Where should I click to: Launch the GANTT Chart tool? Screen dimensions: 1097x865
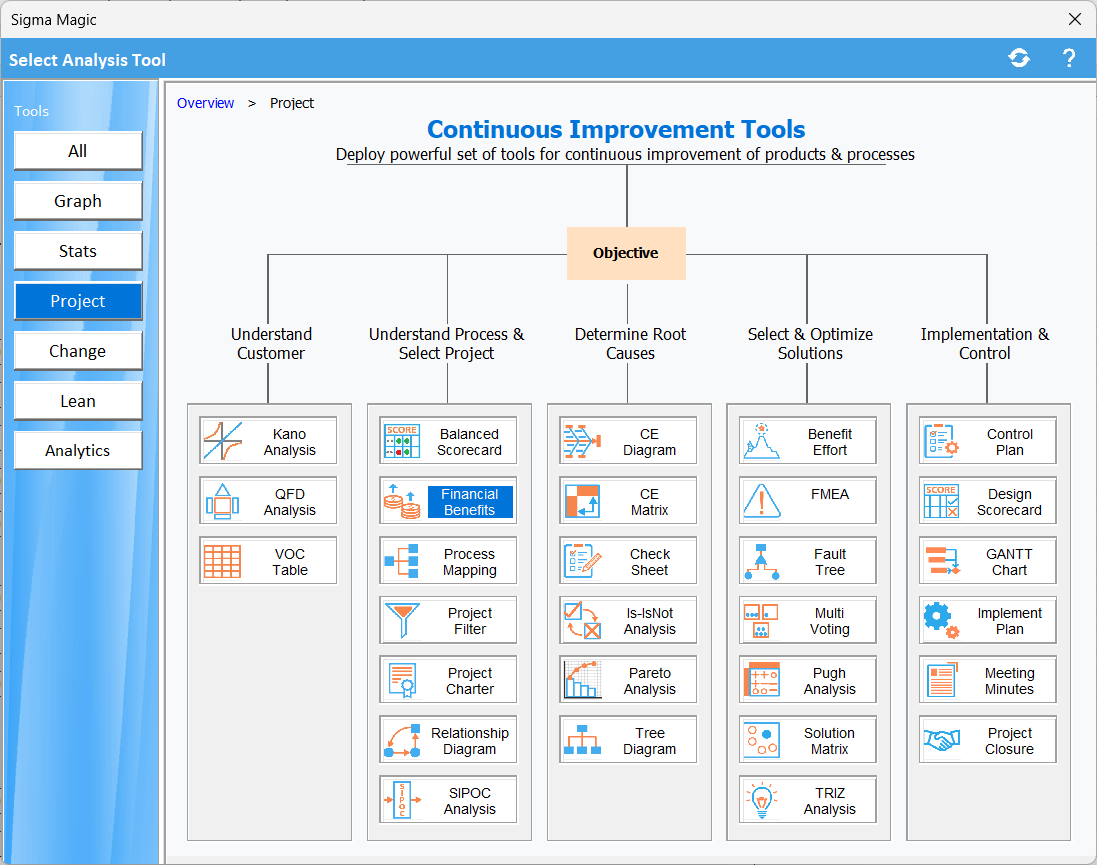click(1009, 562)
